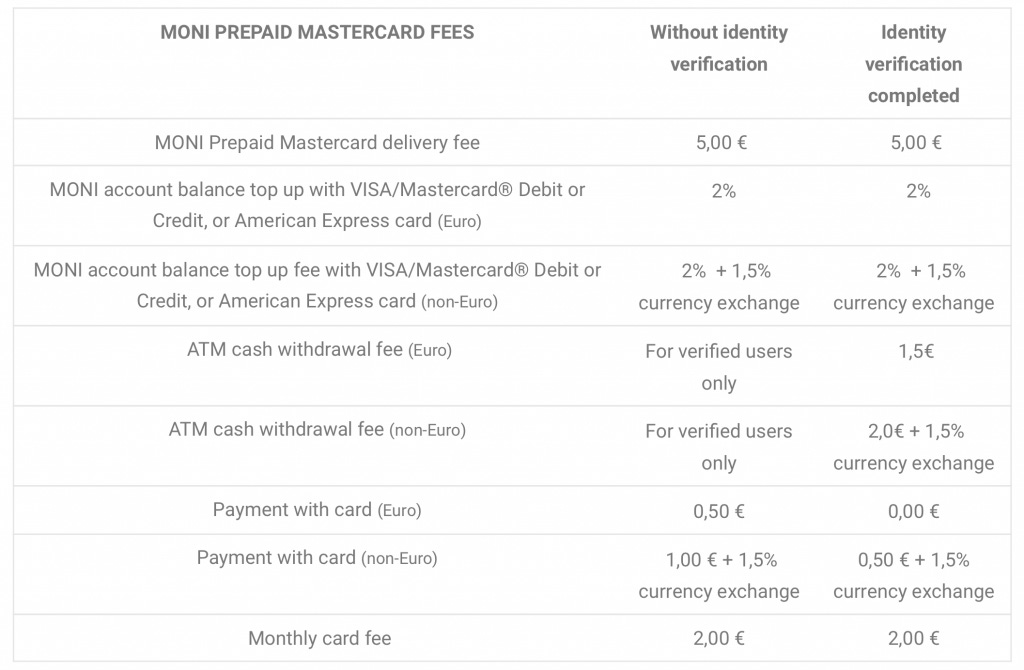Click the Monthly card fee row label

pyautogui.click(x=319, y=638)
